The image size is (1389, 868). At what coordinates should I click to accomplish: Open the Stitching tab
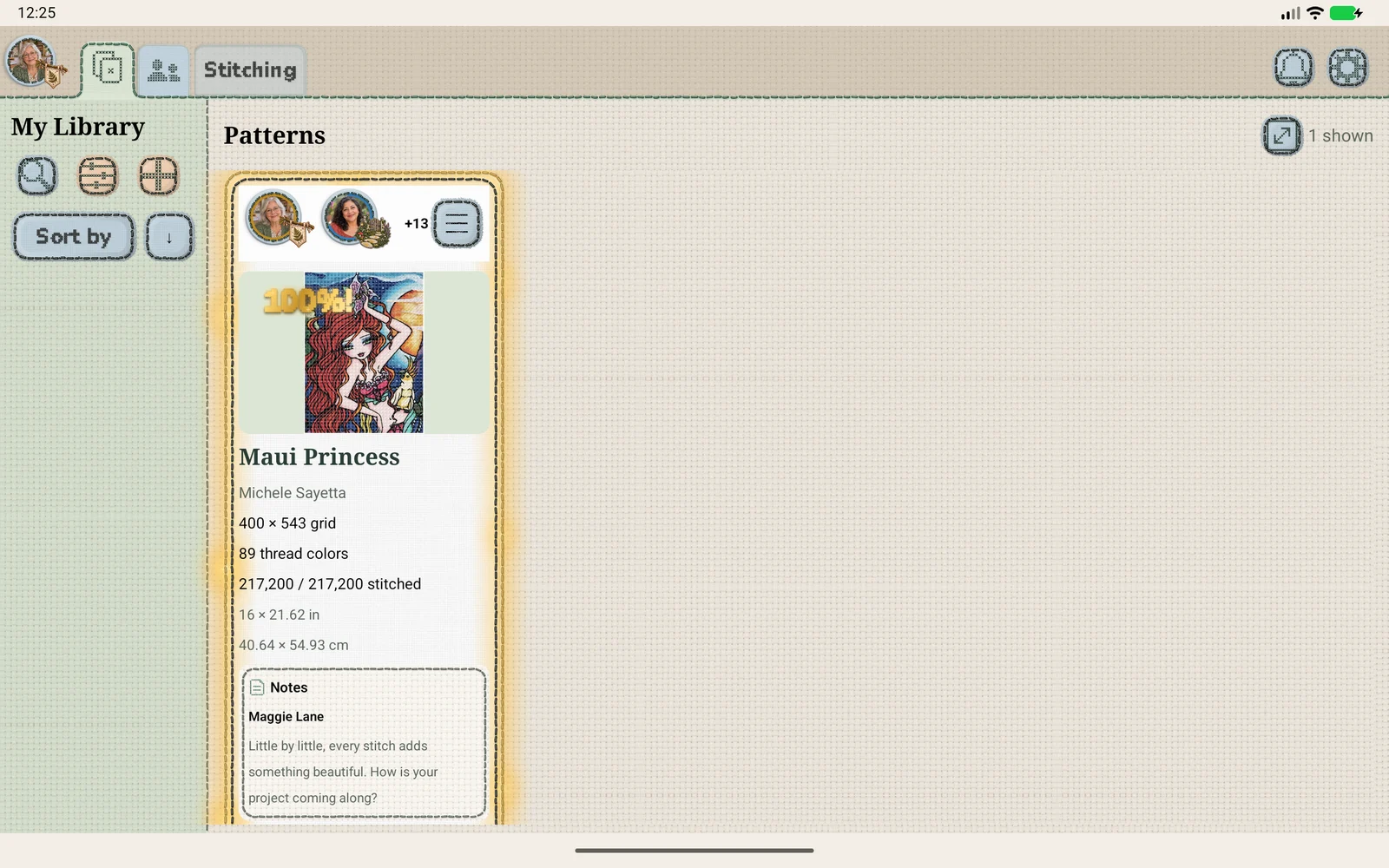point(250,70)
